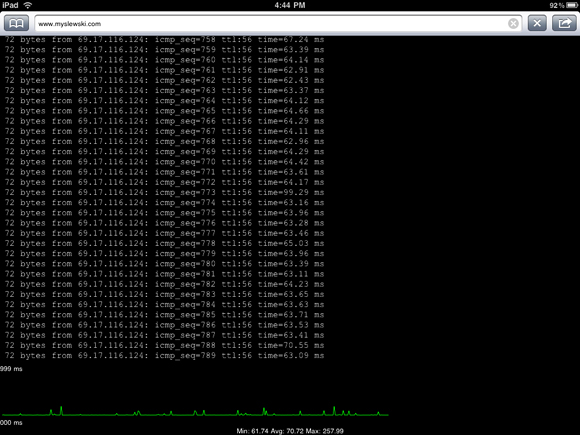This screenshot has height=435, width=580.
Task: Tap the Wi-Fi status icon
Action: pos(28,5)
